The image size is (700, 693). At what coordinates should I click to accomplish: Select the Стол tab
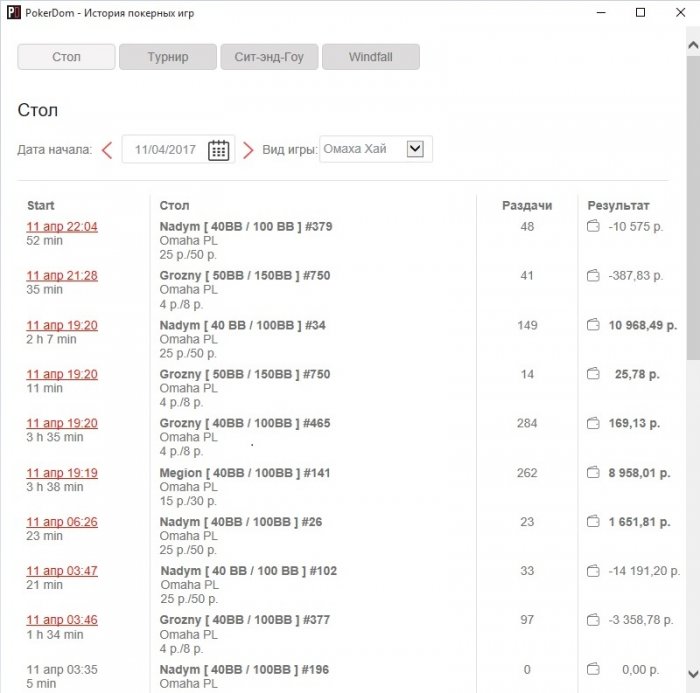pyautogui.click(x=66, y=57)
